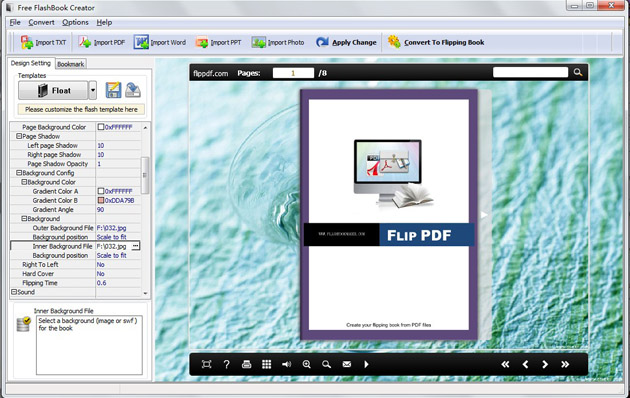Go to the previous page
The height and width of the screenshot is (398, 630).
[525, 364]
